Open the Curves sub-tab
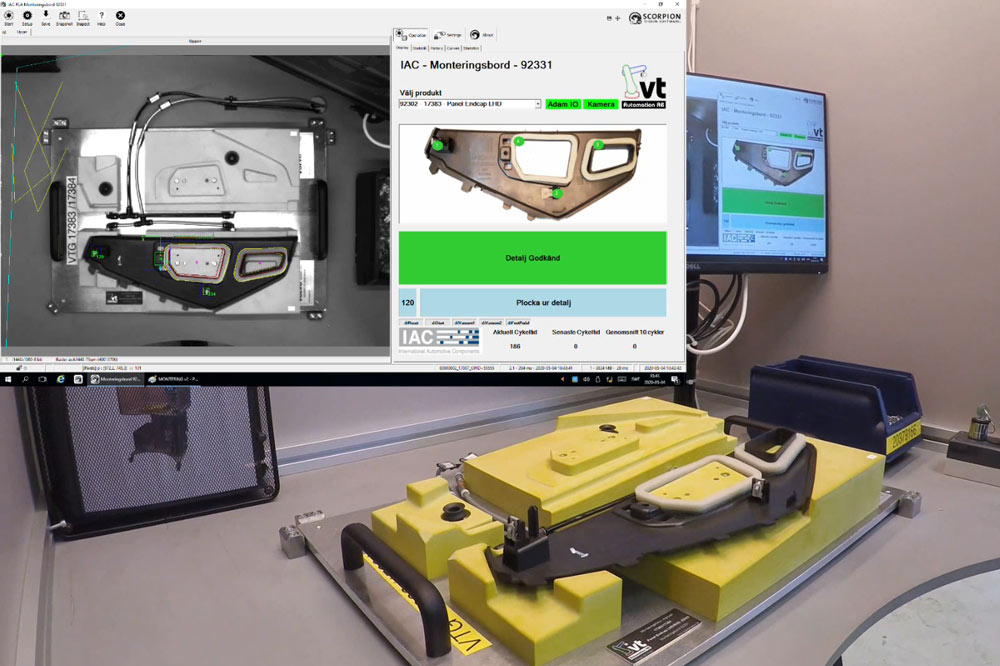 [453, 48]
